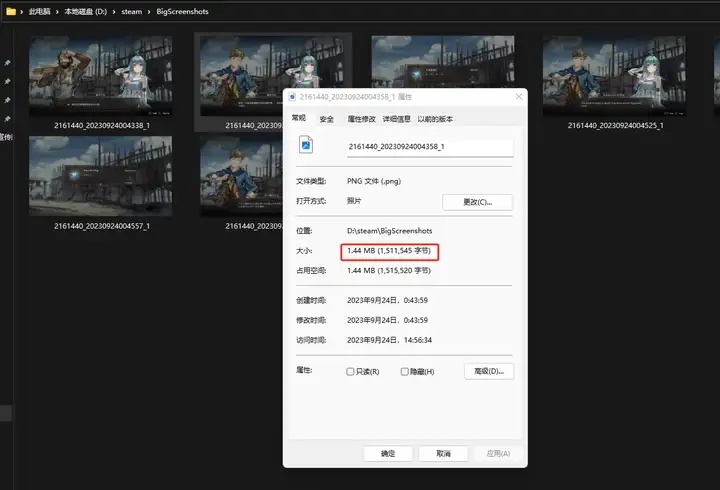The height and width of the screenshot is (490, 720).
Task: Click the file name field in the properties dialog
Action: tap(429, 146)
